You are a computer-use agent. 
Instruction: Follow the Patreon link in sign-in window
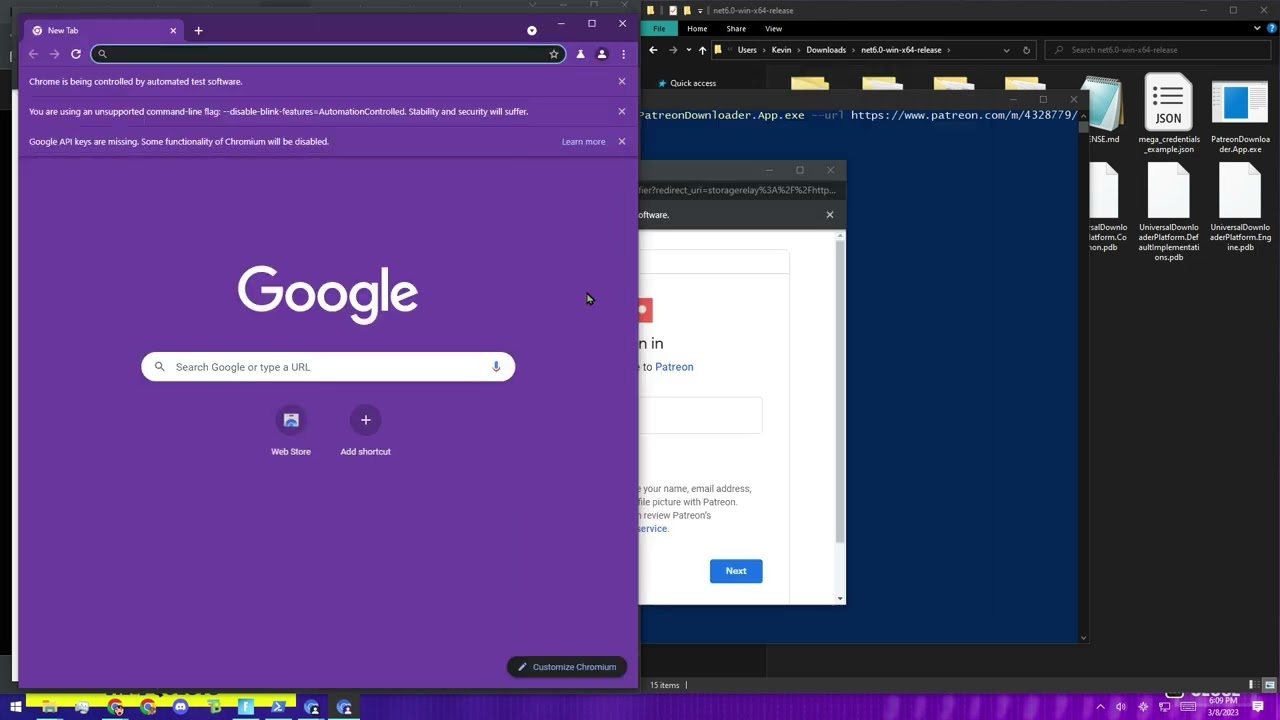click(674, 367)
